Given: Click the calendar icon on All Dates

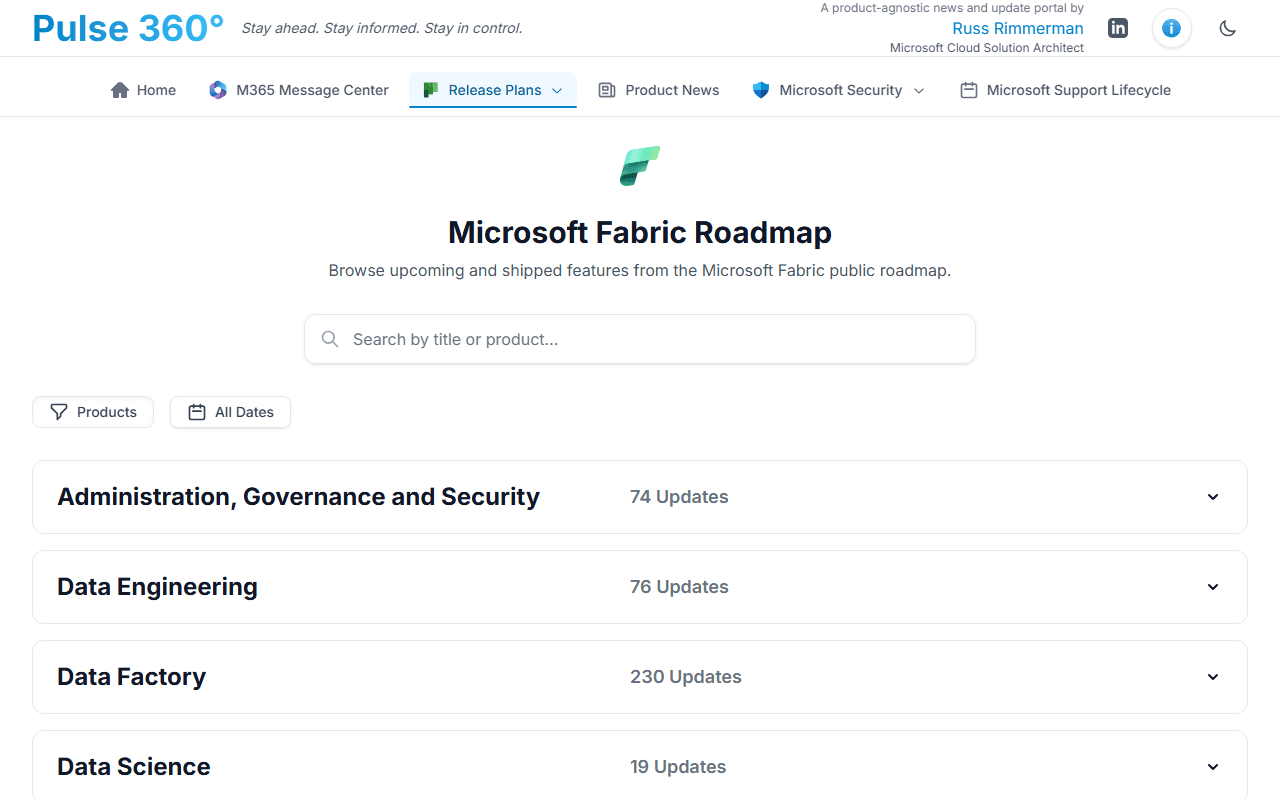Looking at the screenshot, I should click(197, 412).
